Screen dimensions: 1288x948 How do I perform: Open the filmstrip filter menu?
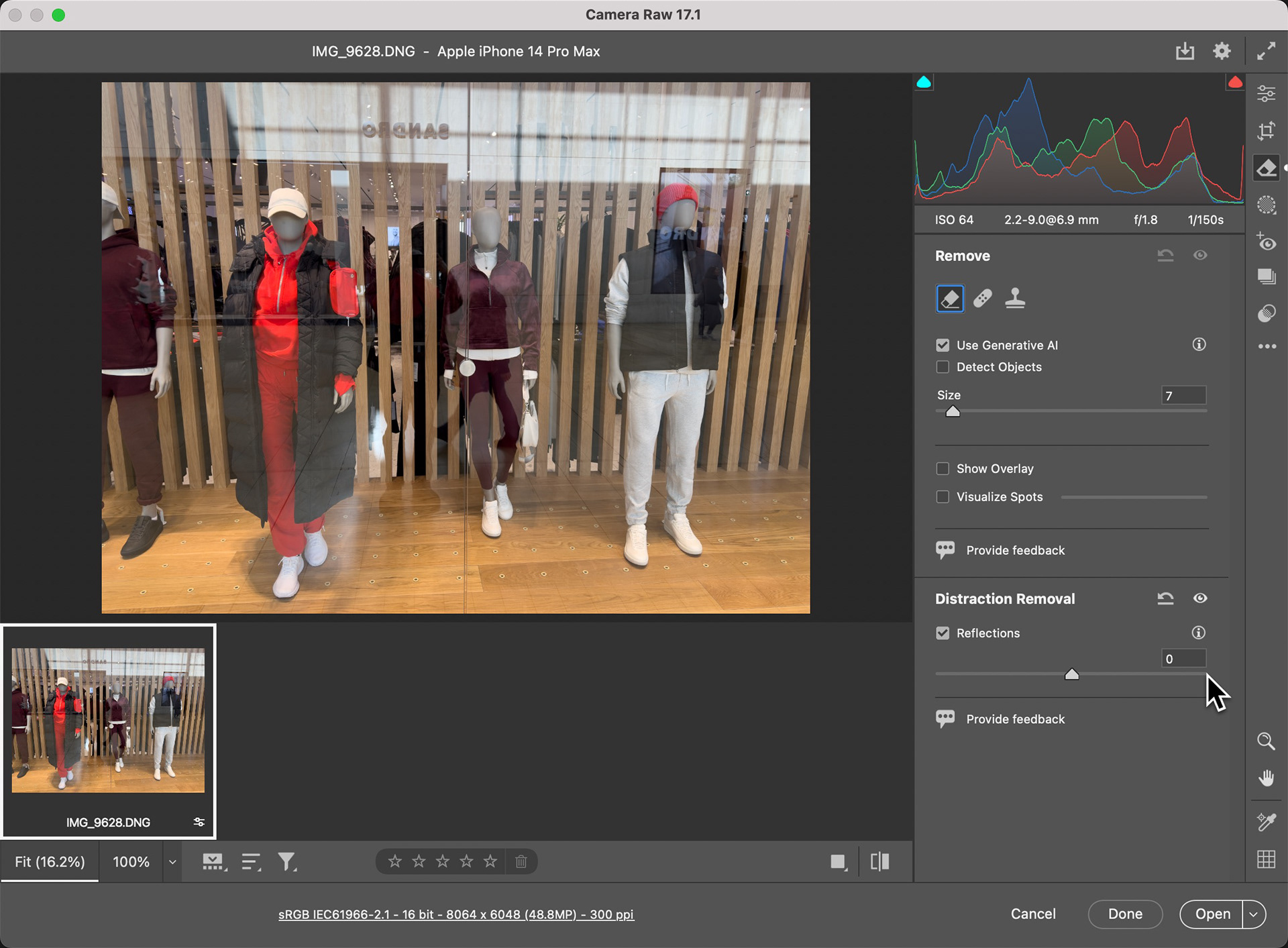pos(287,862)
